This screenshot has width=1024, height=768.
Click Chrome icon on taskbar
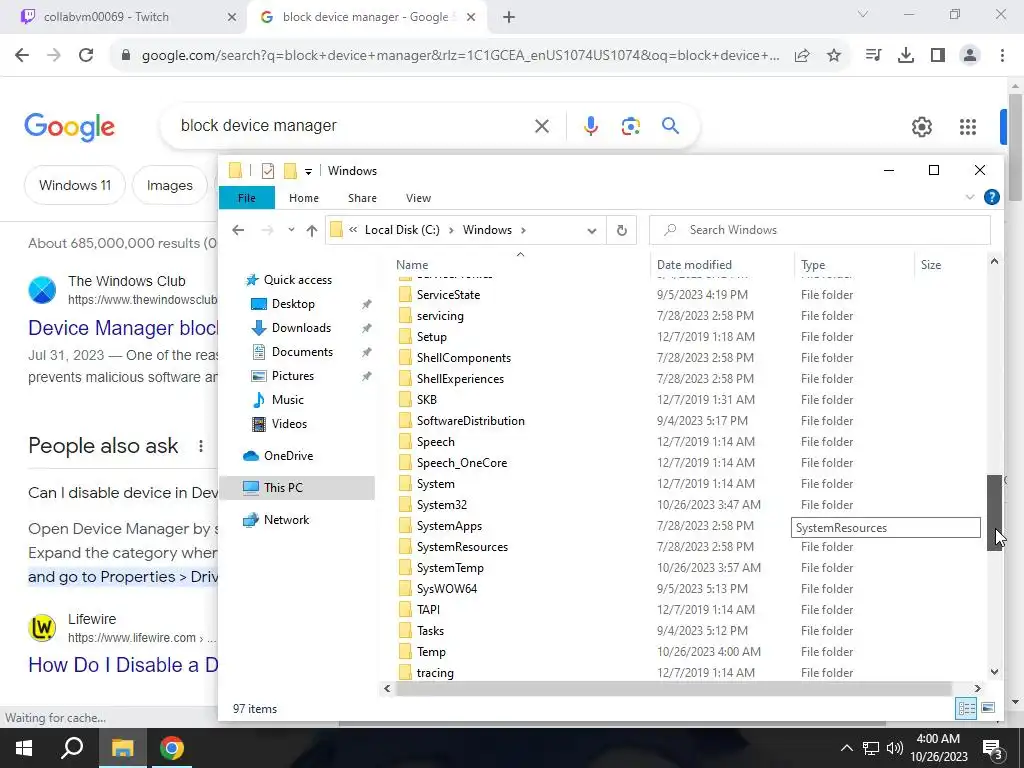pyautogui.click(x=172, y=748)
